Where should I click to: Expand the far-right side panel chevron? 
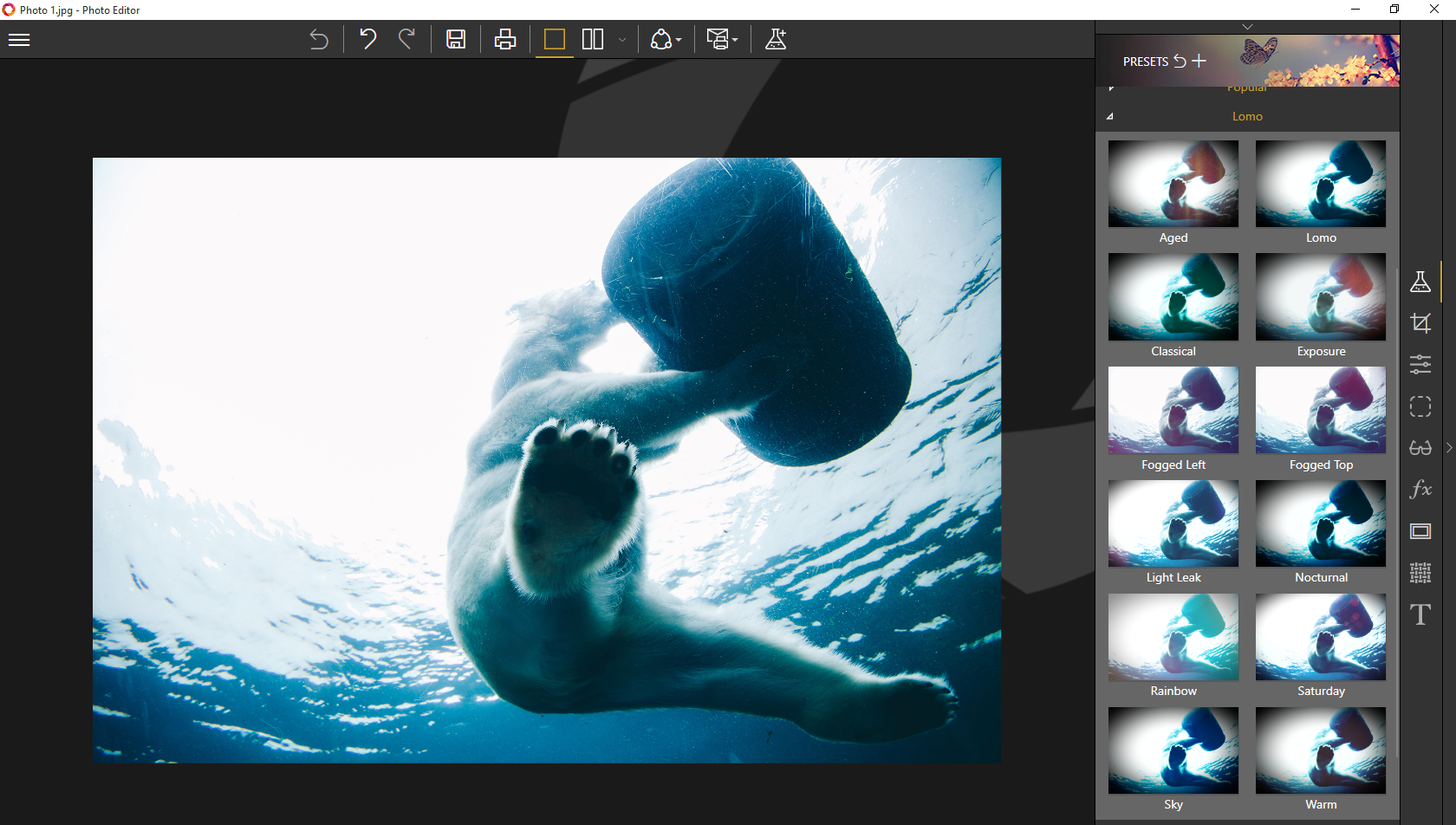(1449, 448)
